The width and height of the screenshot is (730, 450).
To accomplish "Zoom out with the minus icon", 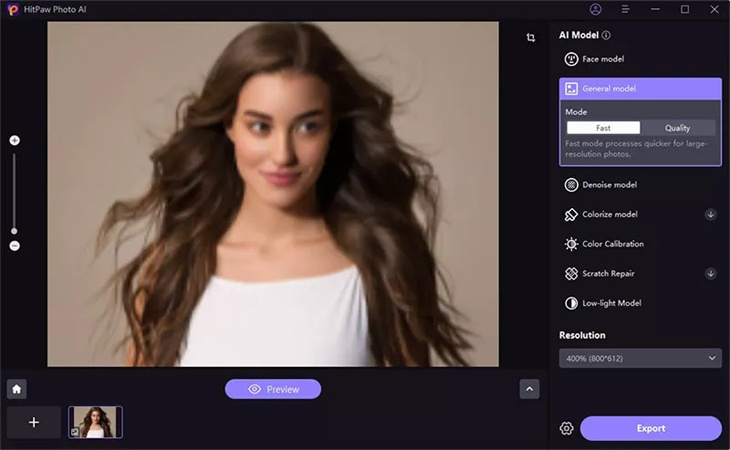I will (x=14, y=246).
